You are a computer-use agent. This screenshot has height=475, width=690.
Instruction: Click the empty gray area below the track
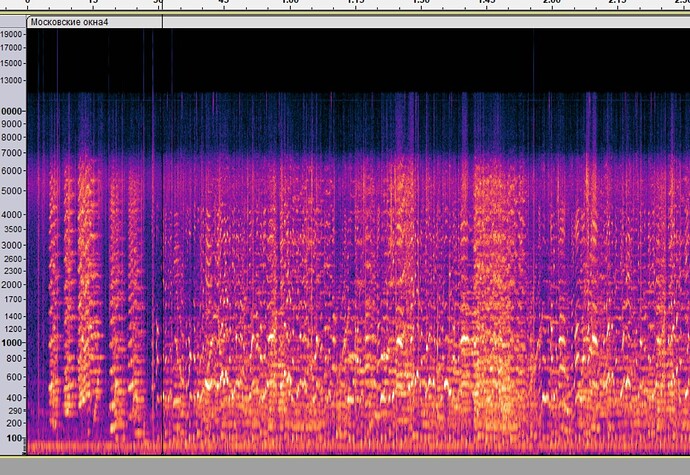pyautogui.click(x=350, y=467)
